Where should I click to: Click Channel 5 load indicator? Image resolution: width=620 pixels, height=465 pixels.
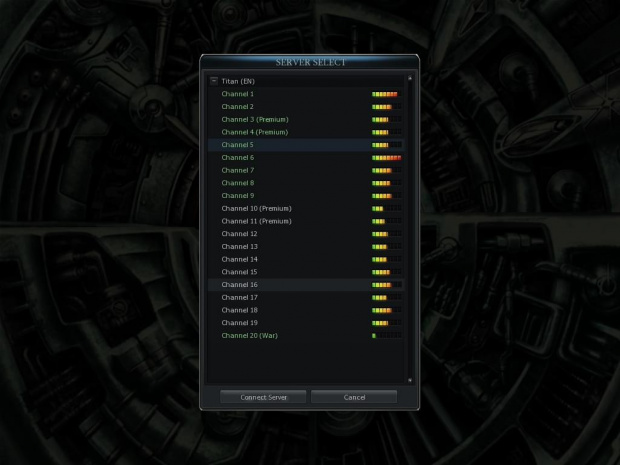click(x=387, y=145)
